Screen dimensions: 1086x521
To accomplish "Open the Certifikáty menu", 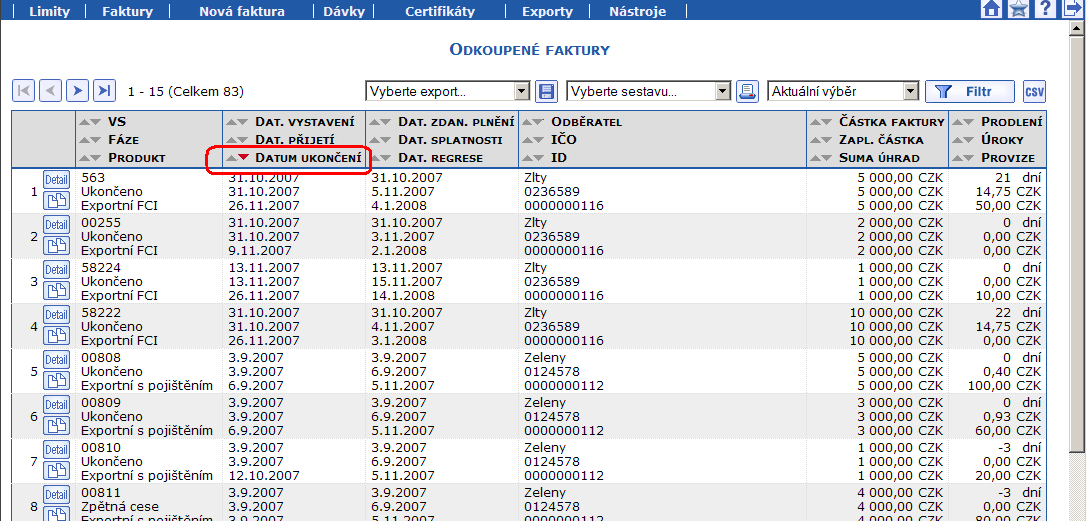I will (x=440, y=12).
